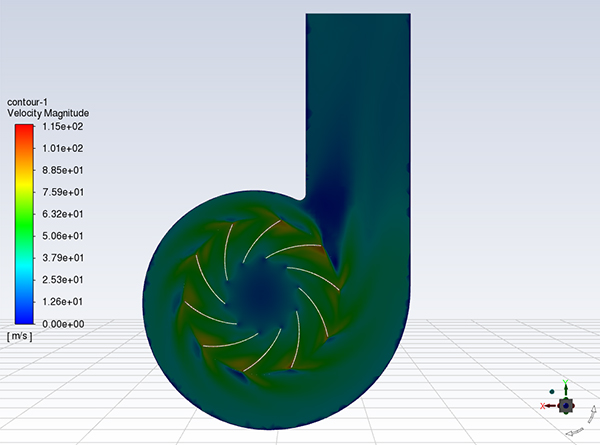The image size is (600, 445).
Task: Click the rainbow velocity colormap bar
Action: (24, 224)
